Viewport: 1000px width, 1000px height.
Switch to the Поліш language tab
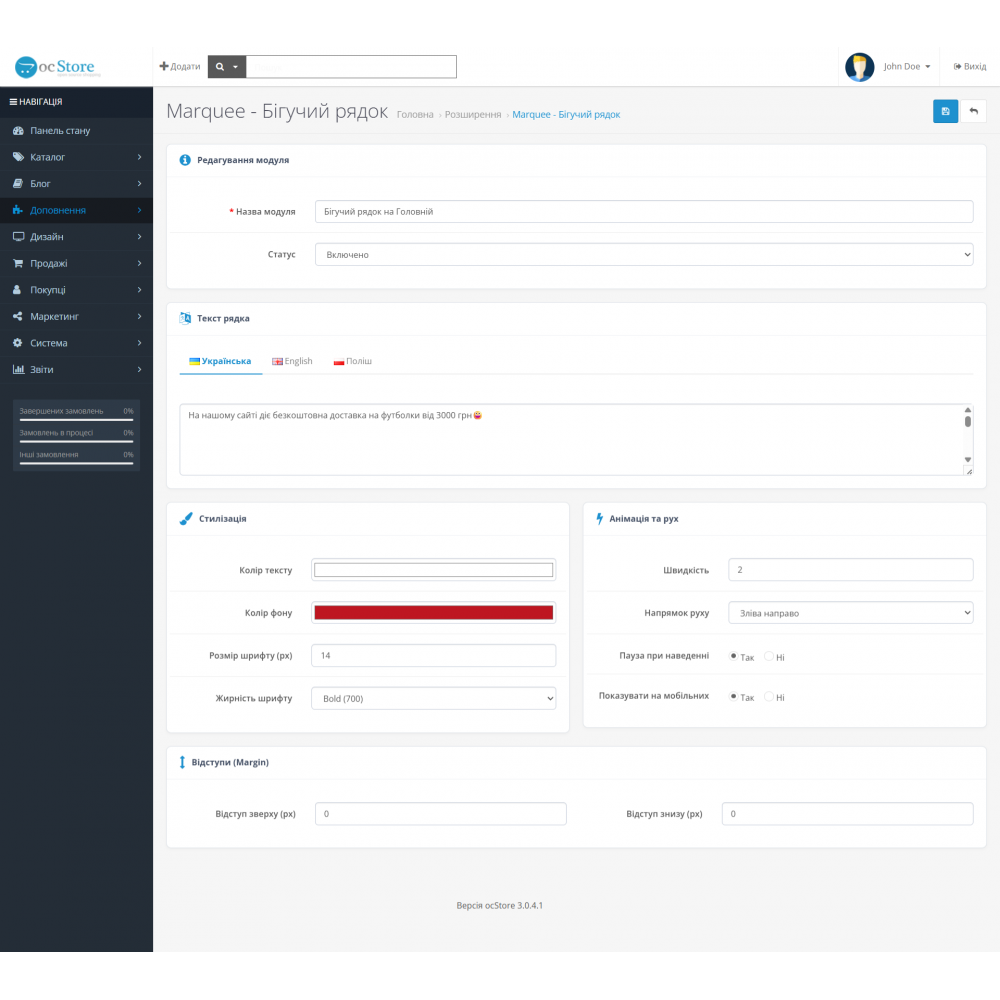point(353,361)
